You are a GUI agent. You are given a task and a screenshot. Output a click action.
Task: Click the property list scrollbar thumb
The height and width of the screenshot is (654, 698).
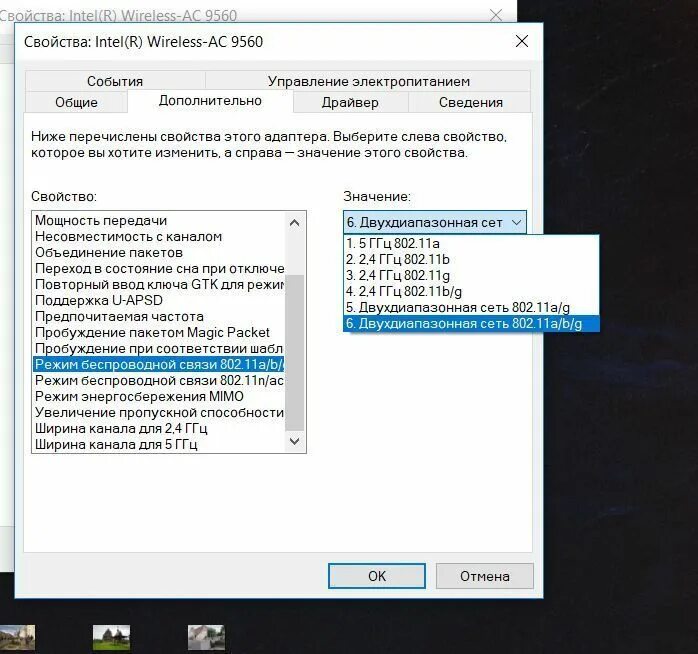[x=294, y=353]
